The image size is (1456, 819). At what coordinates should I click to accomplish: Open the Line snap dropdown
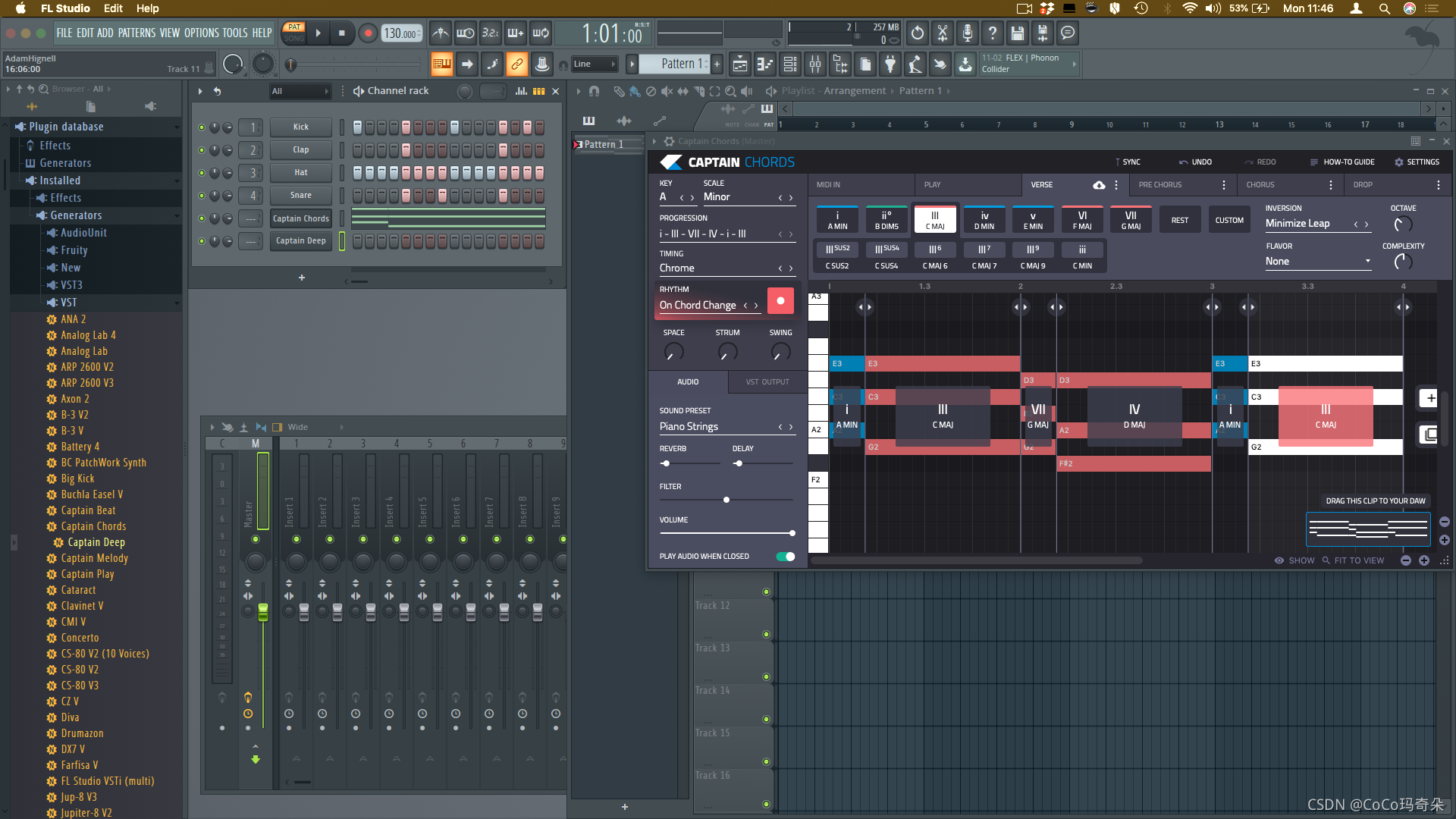[595, 64]
